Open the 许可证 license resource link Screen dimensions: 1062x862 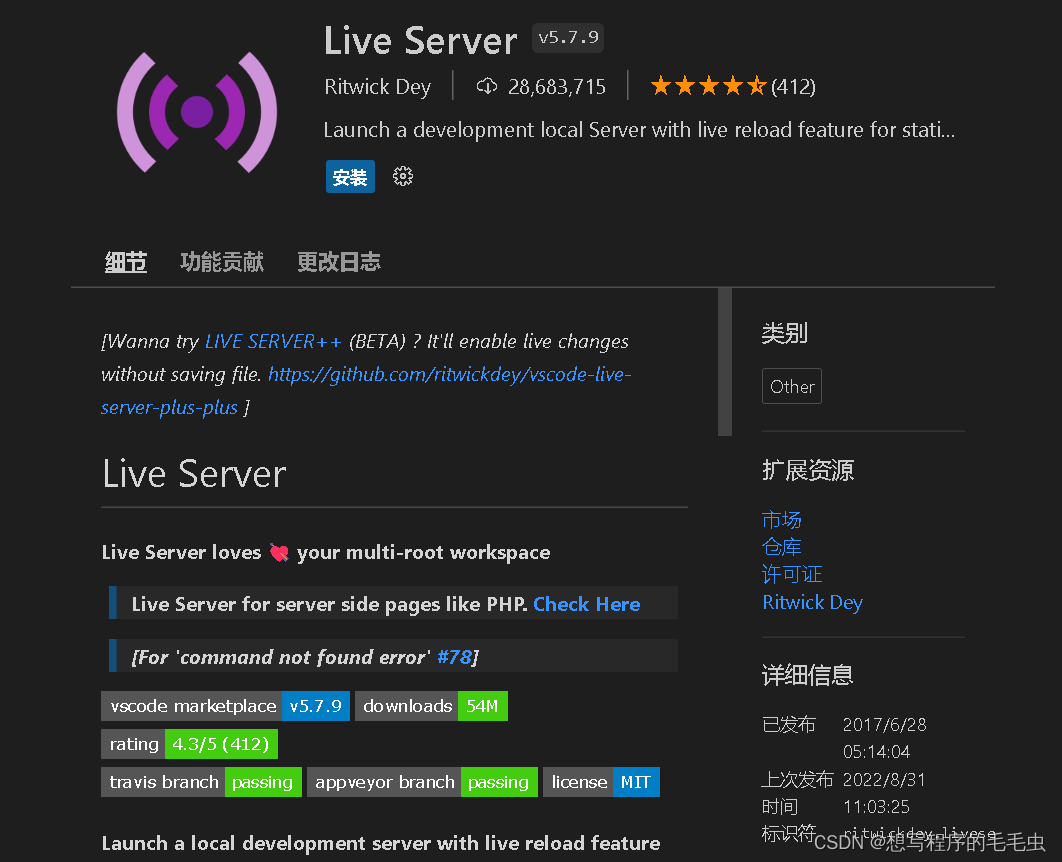pyautogui.click(x=792, y=574)
